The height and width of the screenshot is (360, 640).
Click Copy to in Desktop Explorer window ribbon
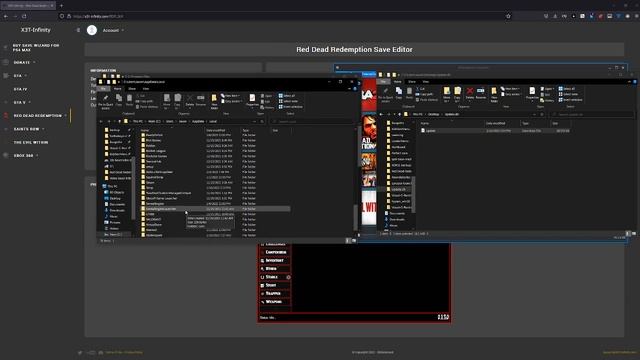pos(458,94)
